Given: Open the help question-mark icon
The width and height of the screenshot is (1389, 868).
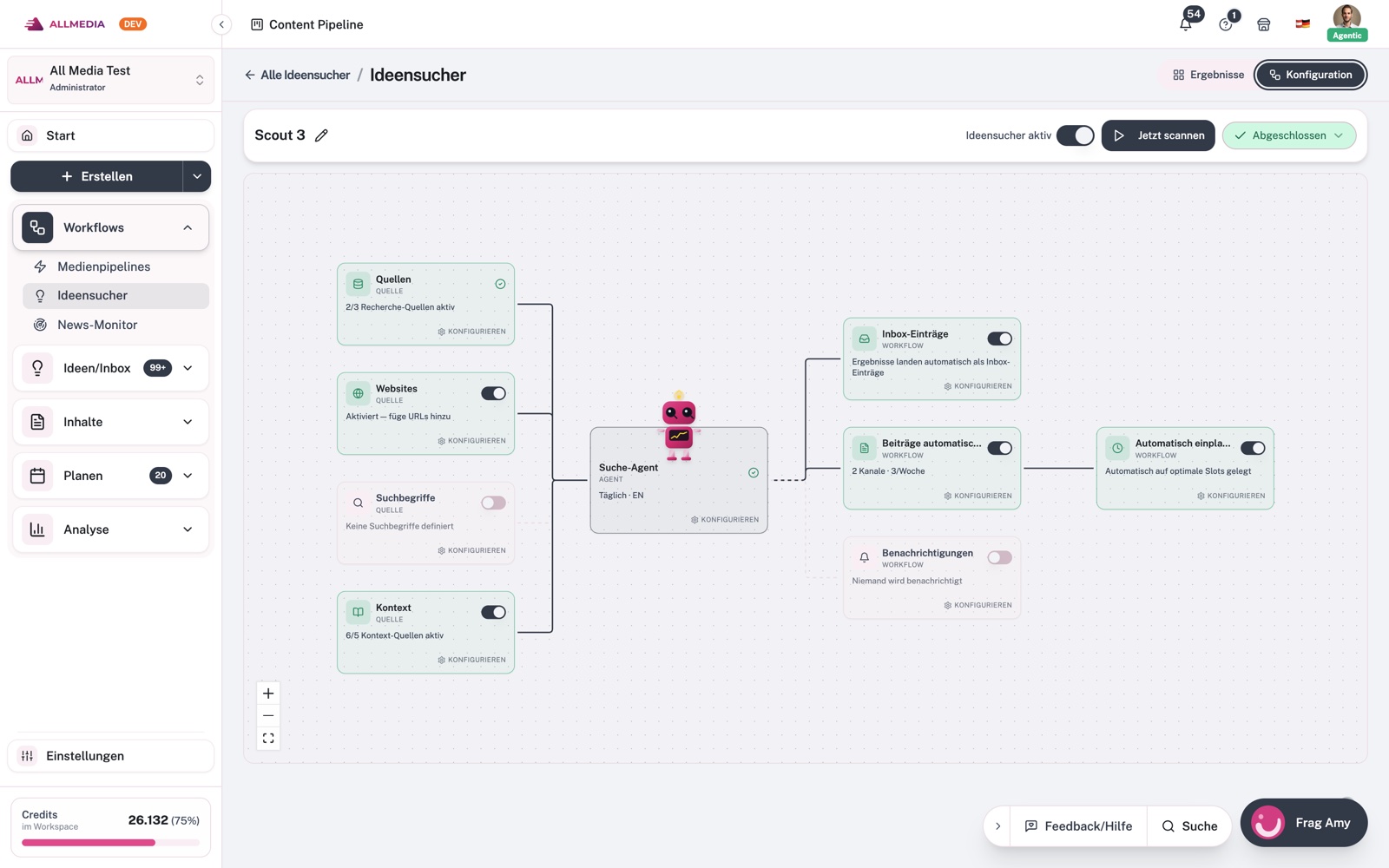Looking at the screenshot, I should (x=1226, y=24).
